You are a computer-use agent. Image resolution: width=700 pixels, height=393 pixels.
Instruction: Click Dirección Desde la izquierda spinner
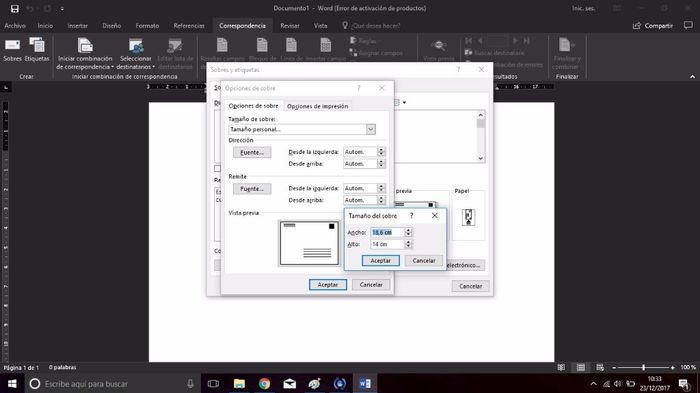pos(381,152)
